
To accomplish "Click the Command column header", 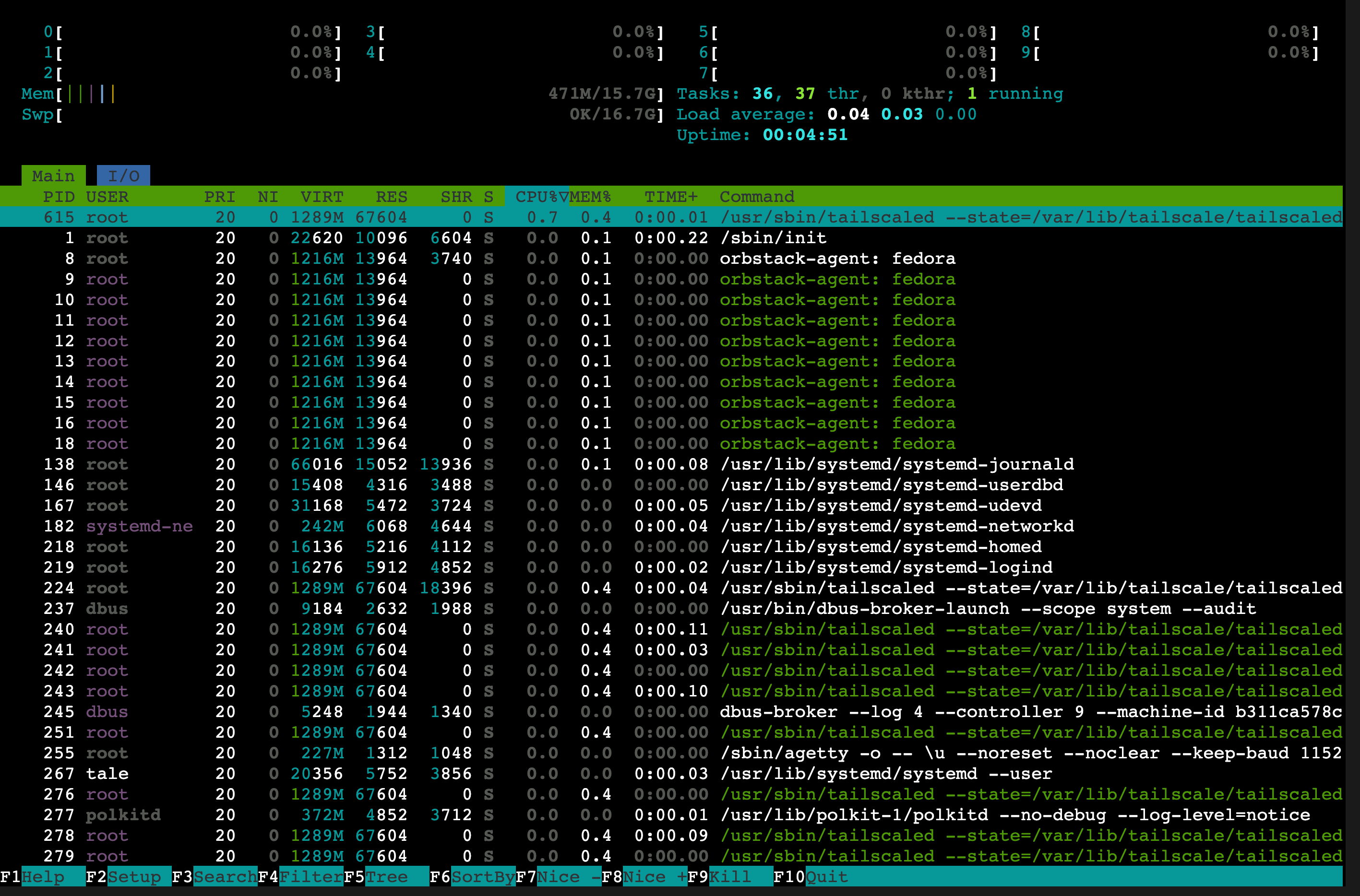I will [756, 197].
